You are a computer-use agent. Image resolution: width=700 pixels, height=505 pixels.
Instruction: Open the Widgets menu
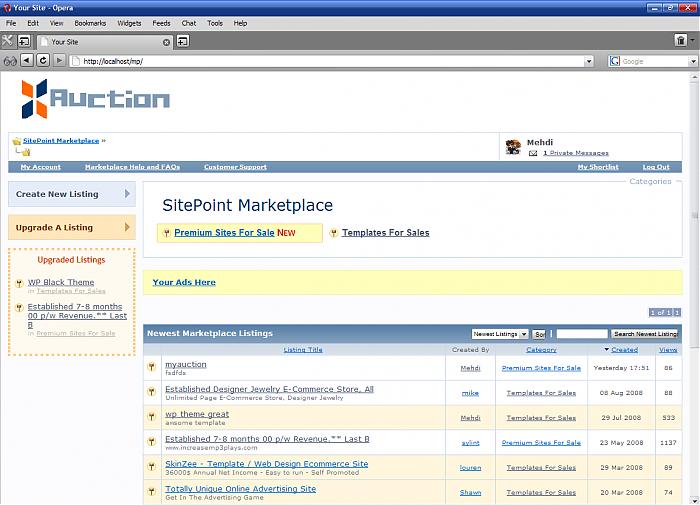coord(129,22)
